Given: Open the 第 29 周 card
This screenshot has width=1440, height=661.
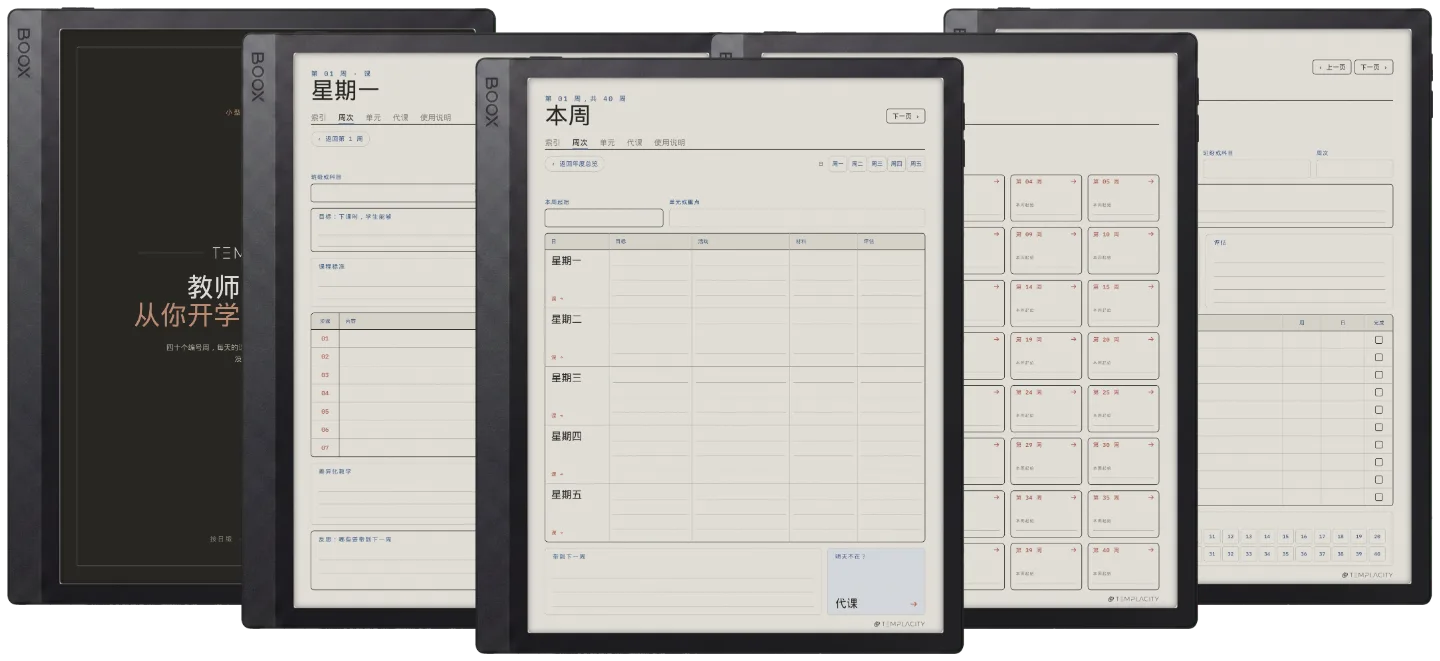Looking at the screenshot, I should click(1046, 461).
